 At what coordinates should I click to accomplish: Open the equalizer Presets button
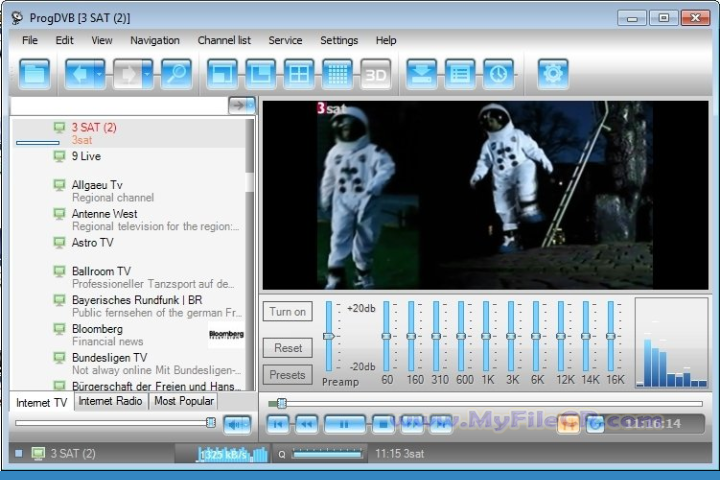pyautogui.click(x=287, y=375)
